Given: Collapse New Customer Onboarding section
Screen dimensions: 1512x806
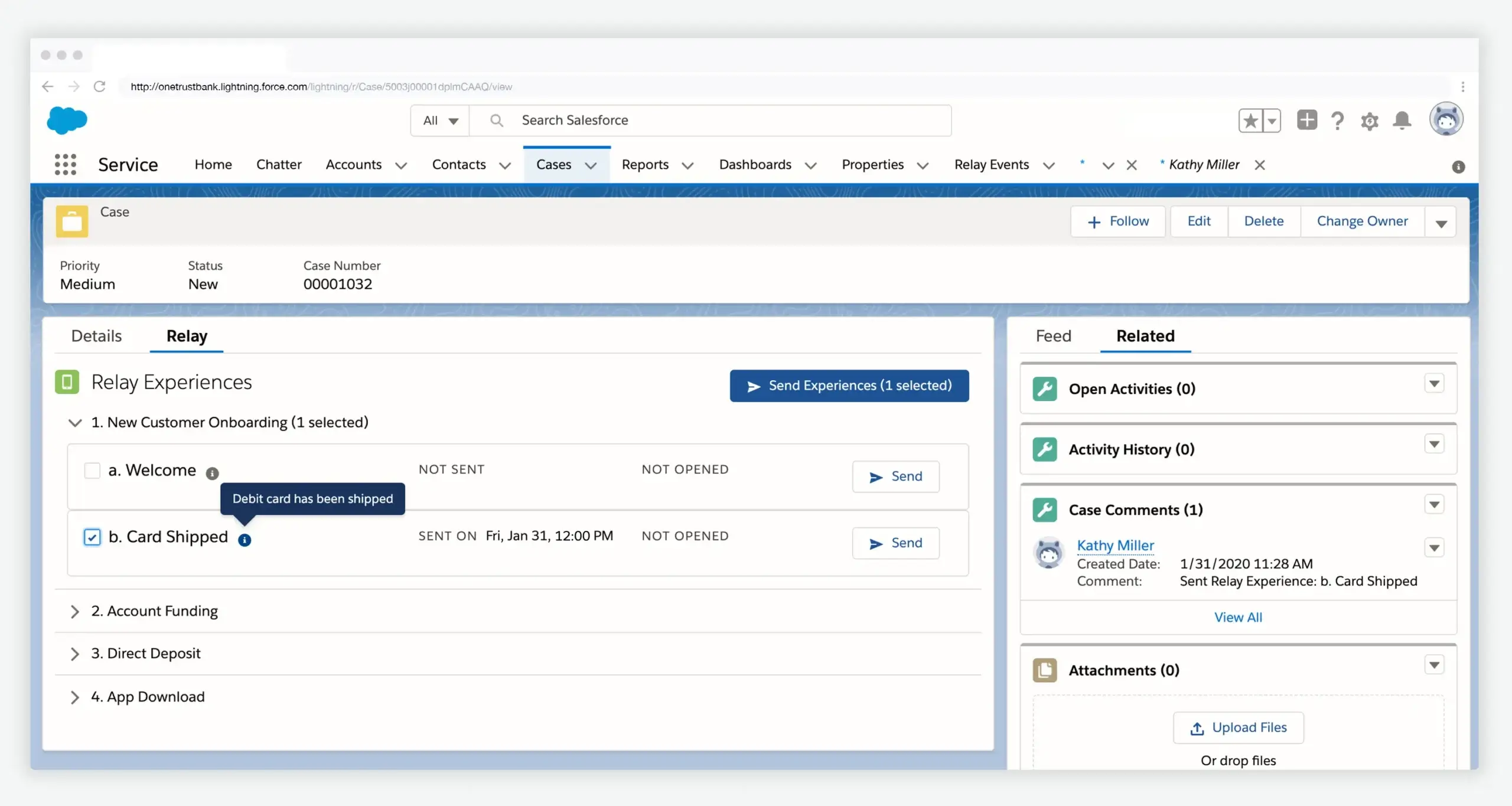Looking at the screenshot, I should pos(75,423).
